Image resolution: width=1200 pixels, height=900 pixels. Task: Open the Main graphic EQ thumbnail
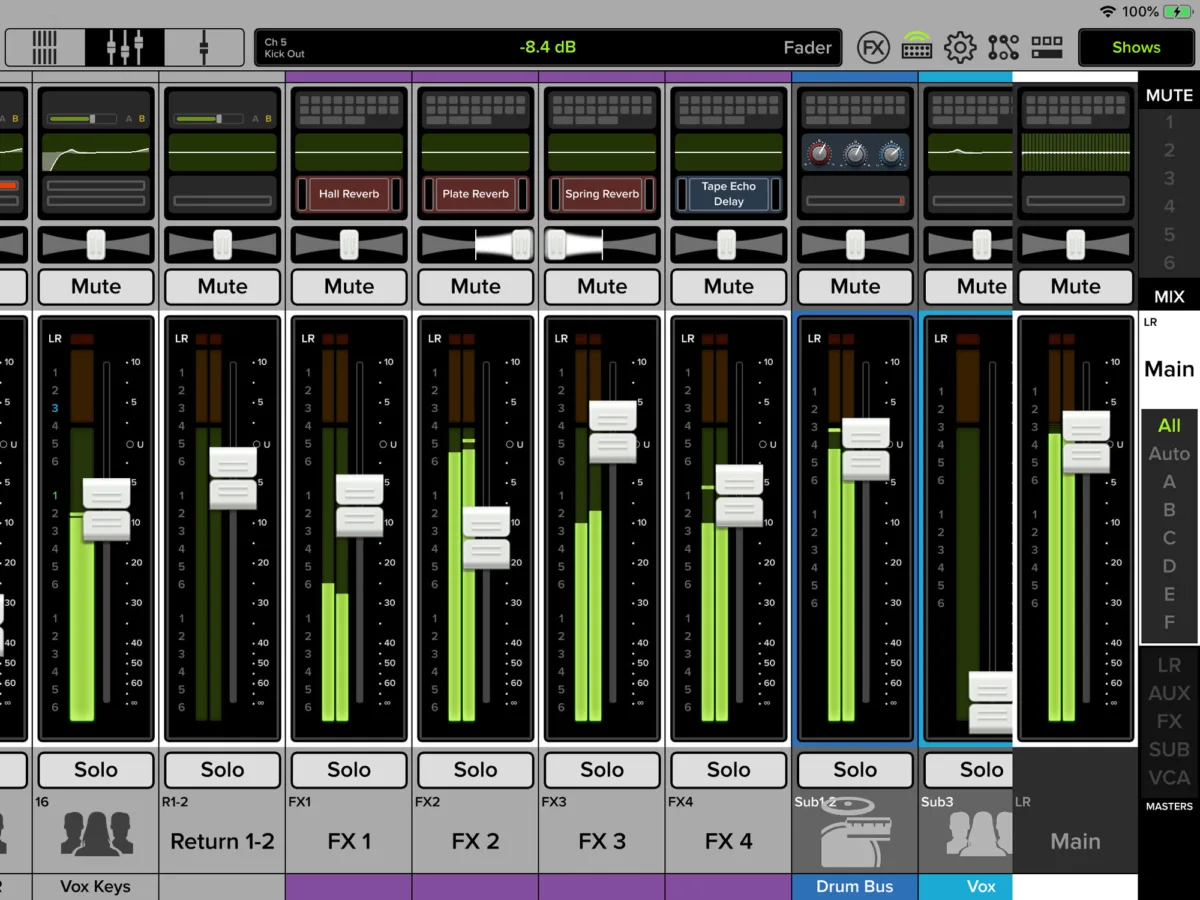1075,153
